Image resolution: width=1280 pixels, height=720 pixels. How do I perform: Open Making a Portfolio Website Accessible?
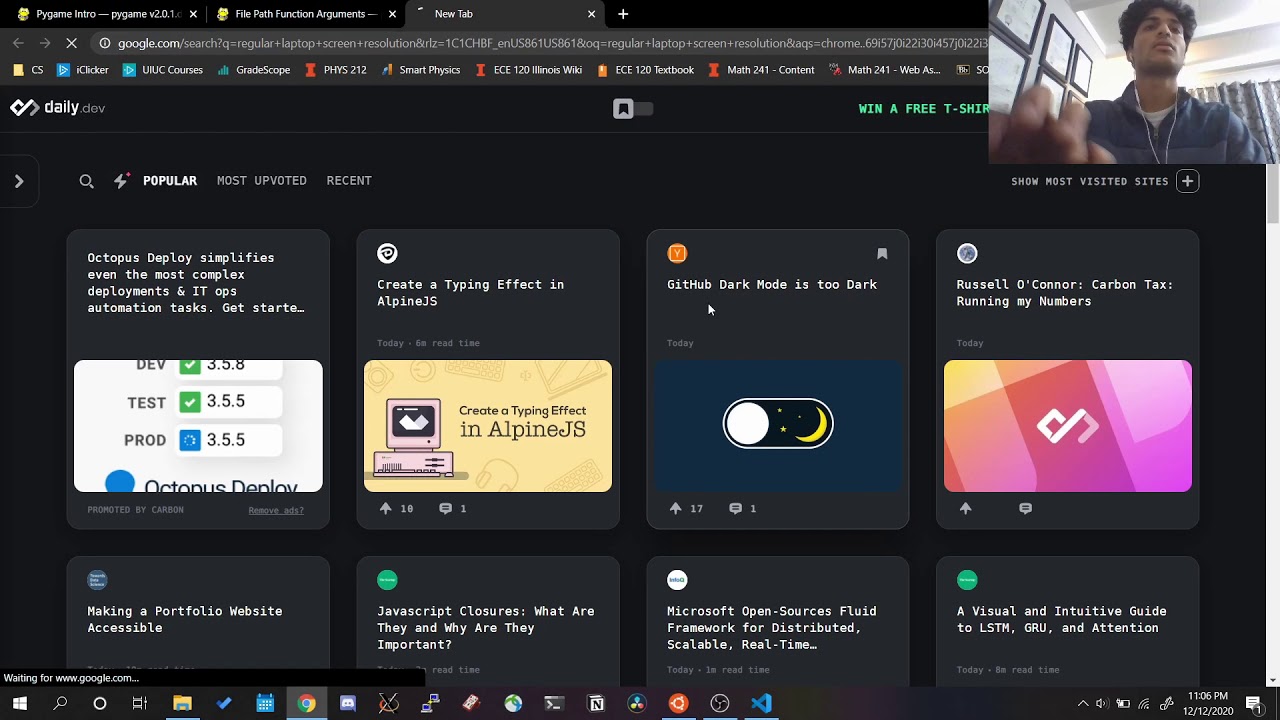185,620
